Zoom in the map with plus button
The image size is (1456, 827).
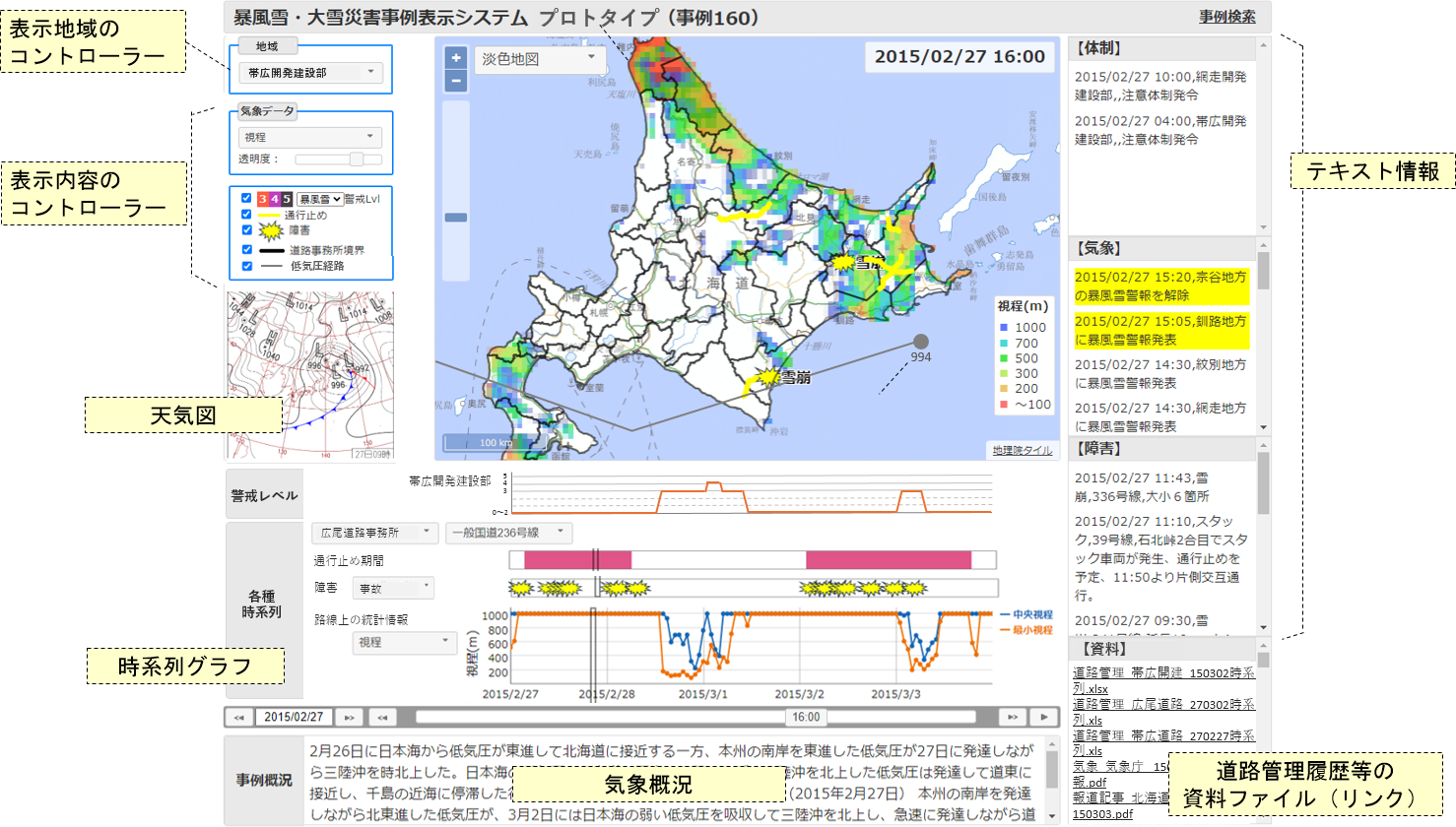pos(455,58)
